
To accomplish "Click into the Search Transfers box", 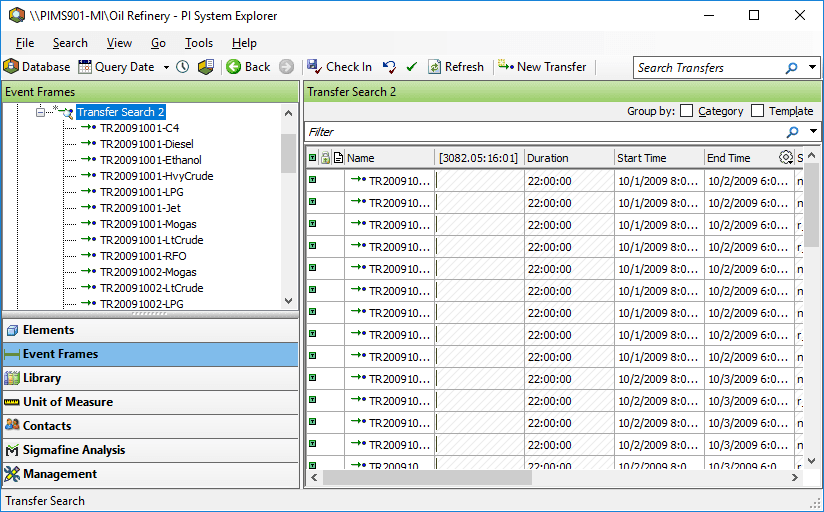I will 709,68.
